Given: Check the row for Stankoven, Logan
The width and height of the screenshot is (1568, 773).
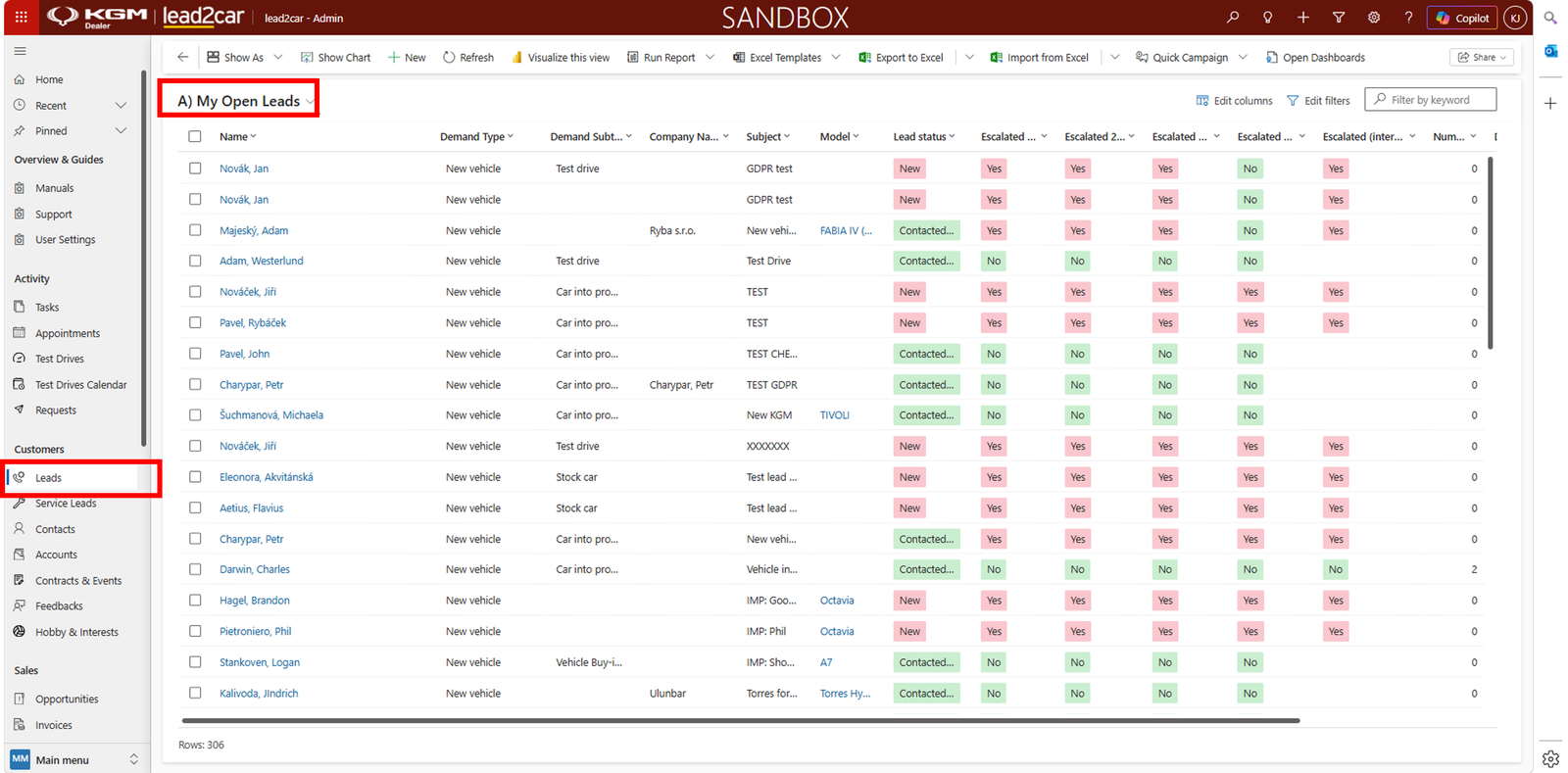Looking at the screenshot, I should click(x=195, y=662).
